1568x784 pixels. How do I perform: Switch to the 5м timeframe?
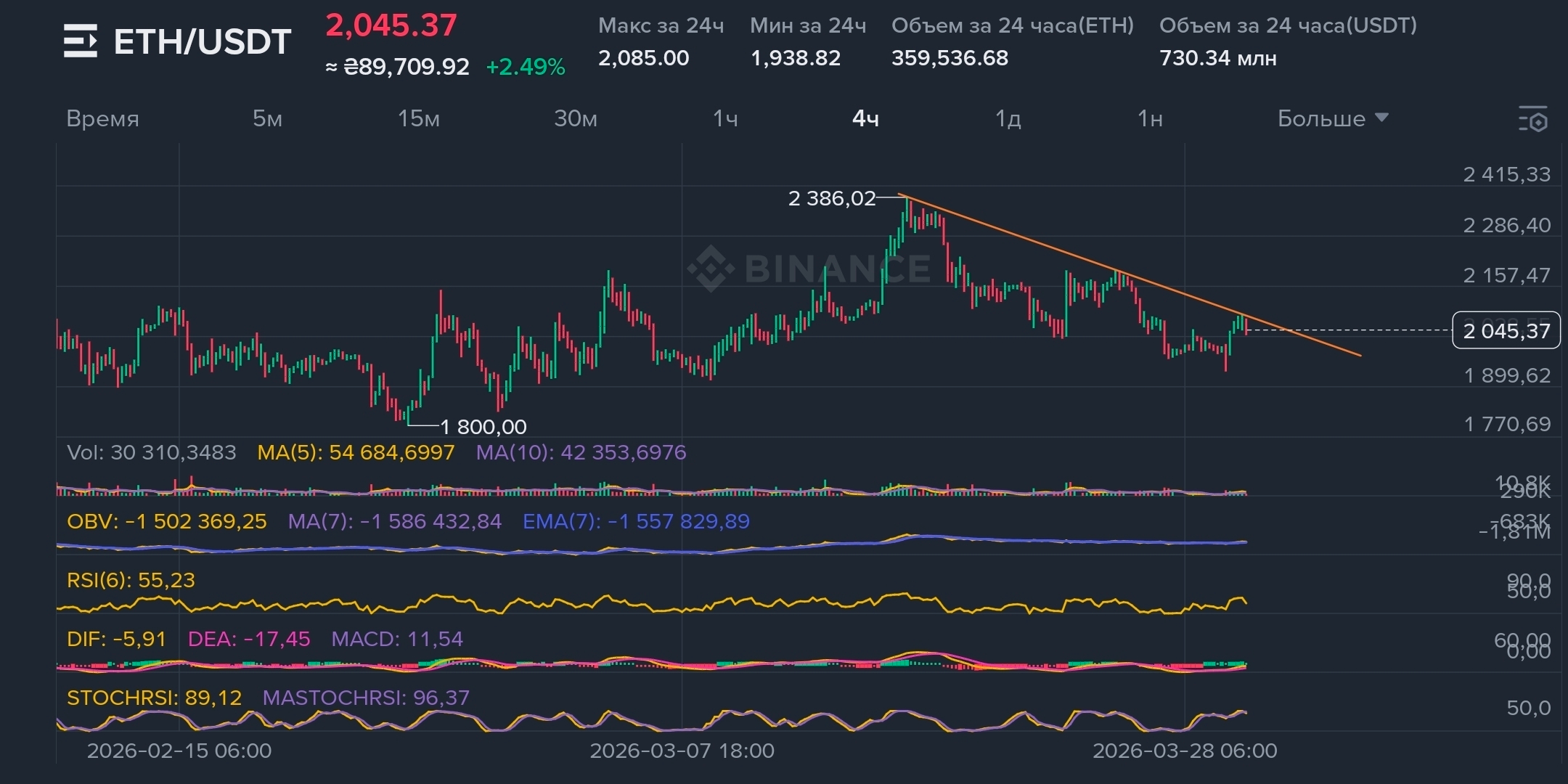pyautogui.click(x=267, y=118)
